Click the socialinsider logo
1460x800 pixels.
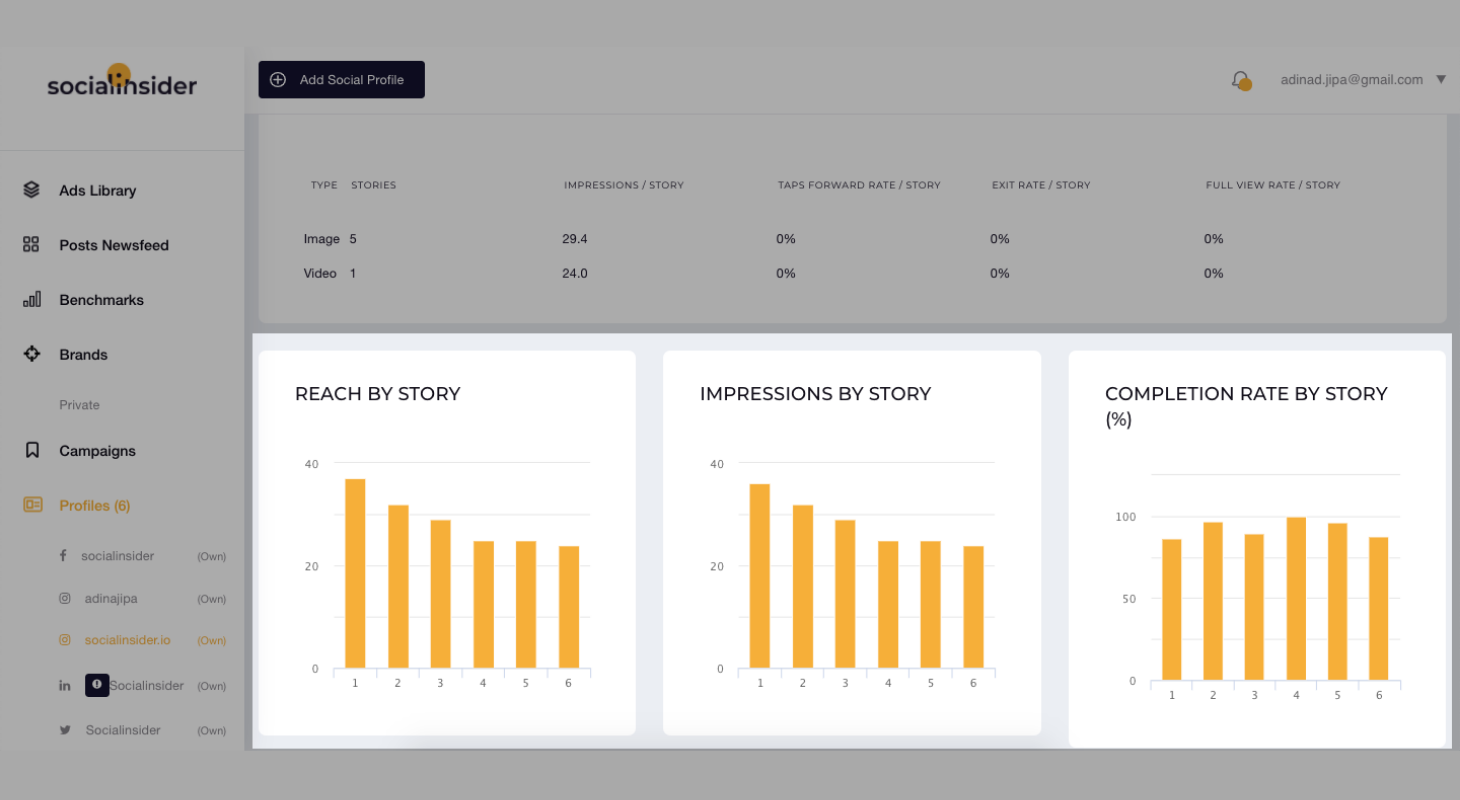click(122, 81)
